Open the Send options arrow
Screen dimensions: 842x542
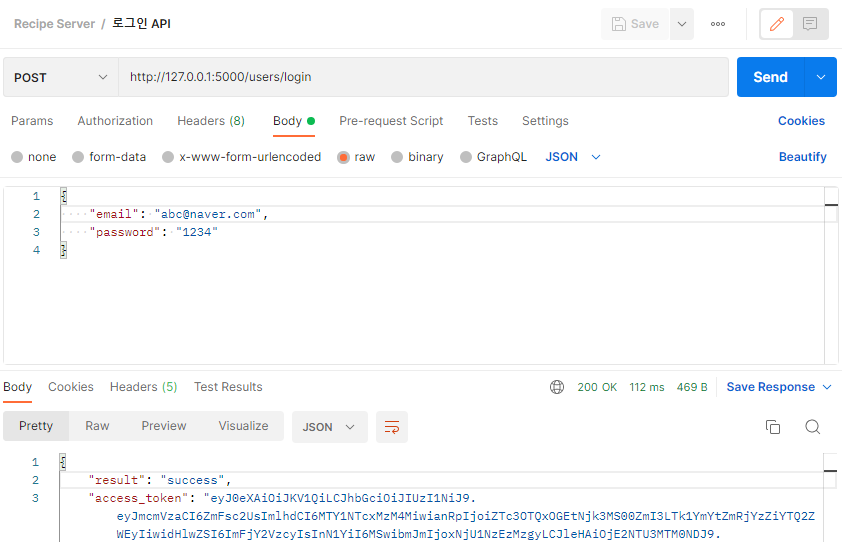821,77
